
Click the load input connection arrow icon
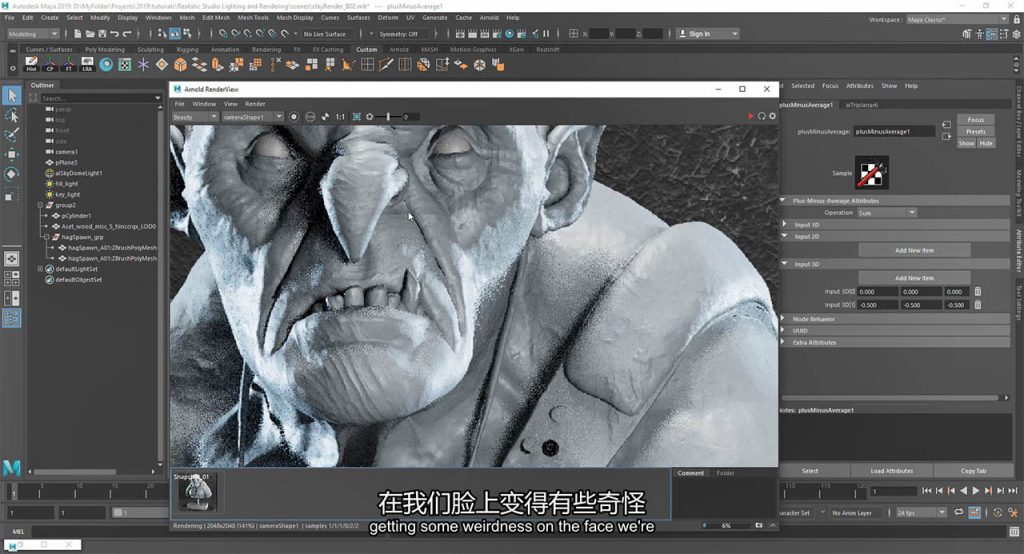click(x=946, y=124)
